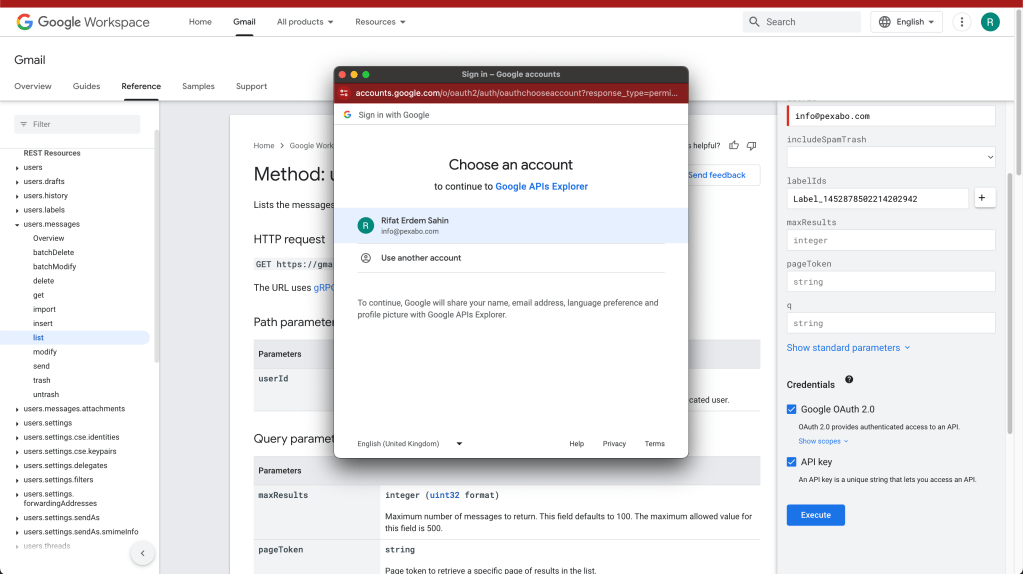
Task: Click the popup address bar URL
Action: point(516,93)
